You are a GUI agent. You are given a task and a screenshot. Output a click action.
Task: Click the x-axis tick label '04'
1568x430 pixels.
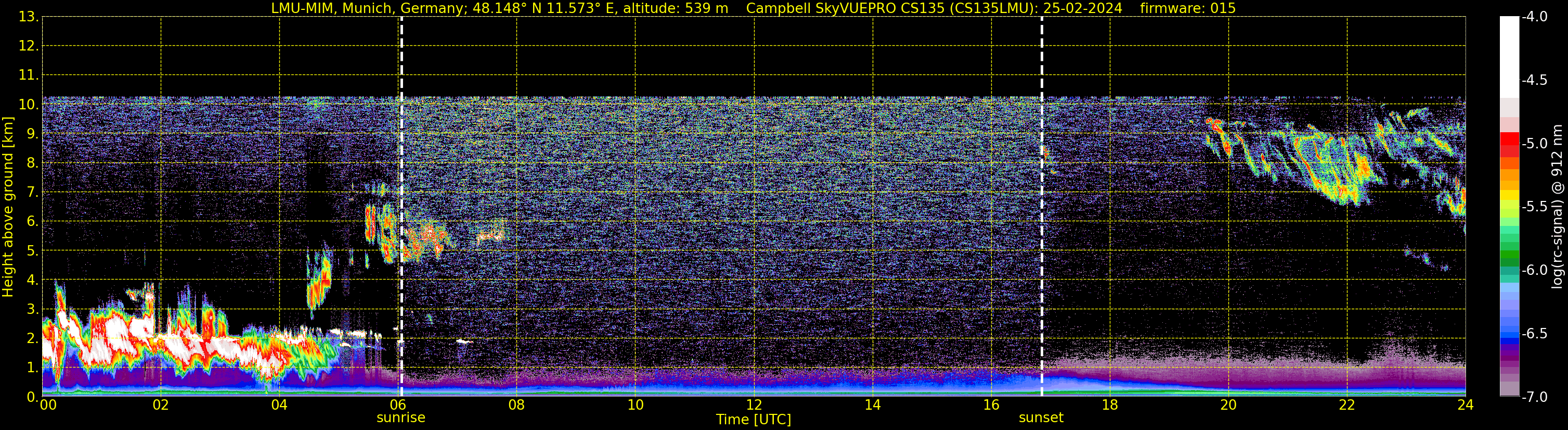click(279, 405)
